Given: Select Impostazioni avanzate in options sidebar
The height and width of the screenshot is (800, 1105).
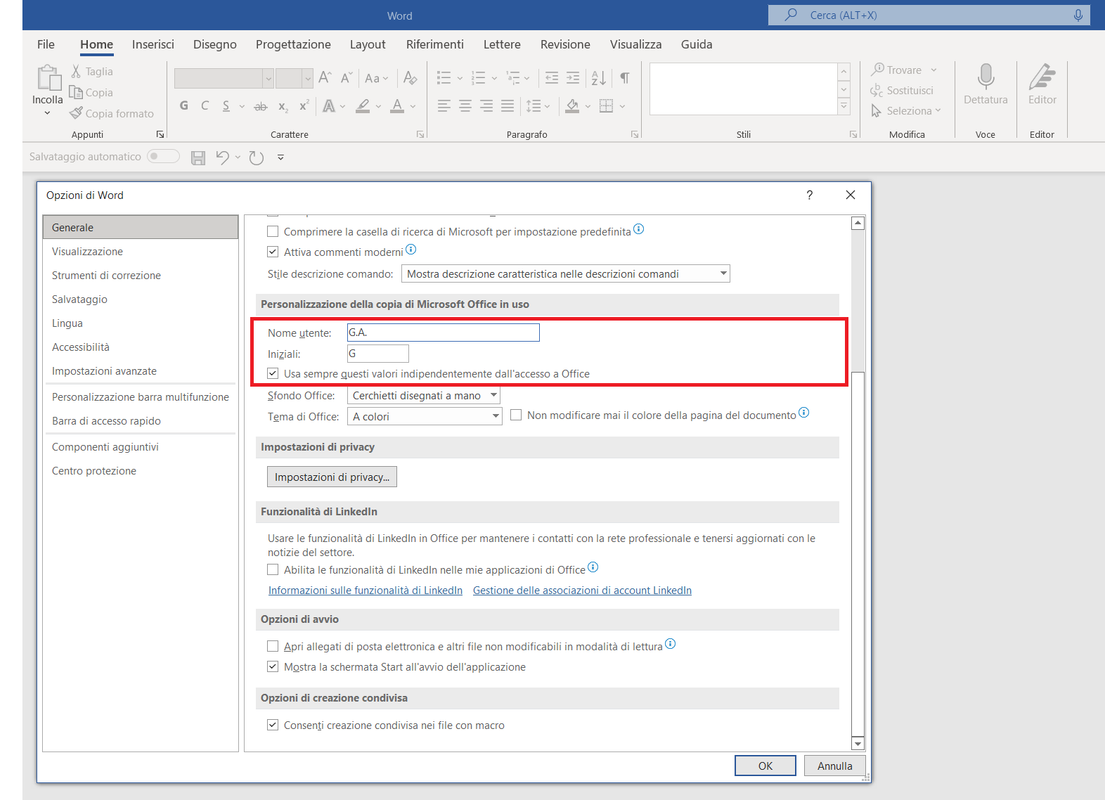Looking at the screenshot, I should 140,371.
